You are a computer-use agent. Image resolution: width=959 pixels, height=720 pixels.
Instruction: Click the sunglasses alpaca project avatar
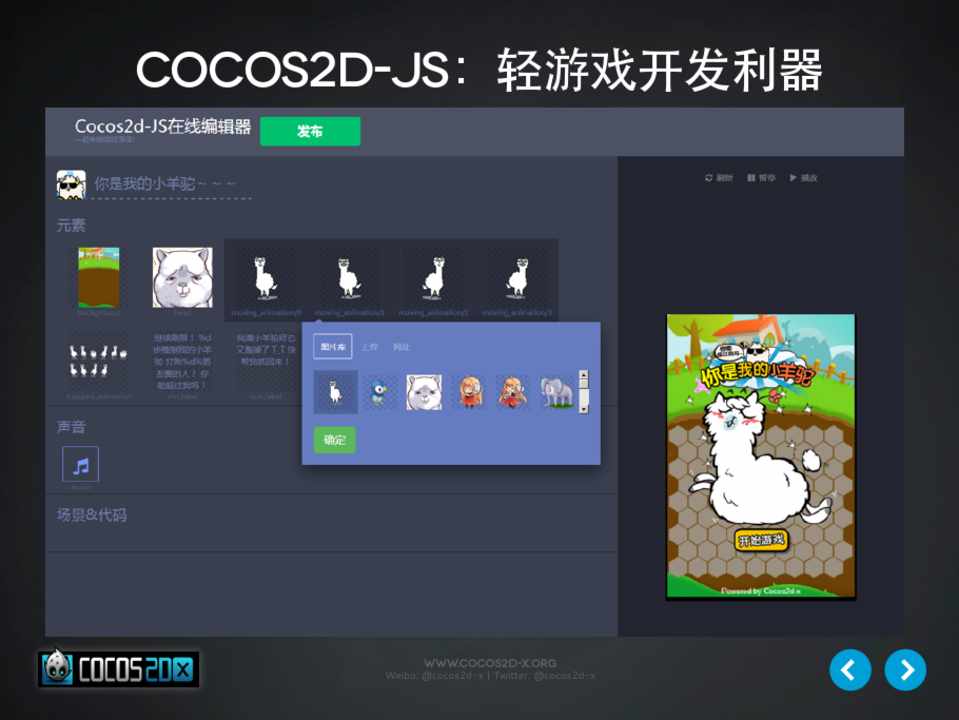click(70, 184)
